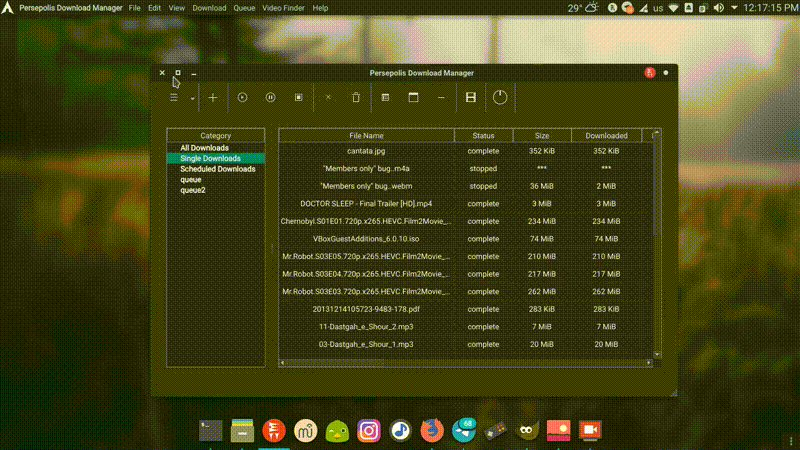Click the Wi-Fi icon in system tray
800x450 pixels.
(673, 8)
